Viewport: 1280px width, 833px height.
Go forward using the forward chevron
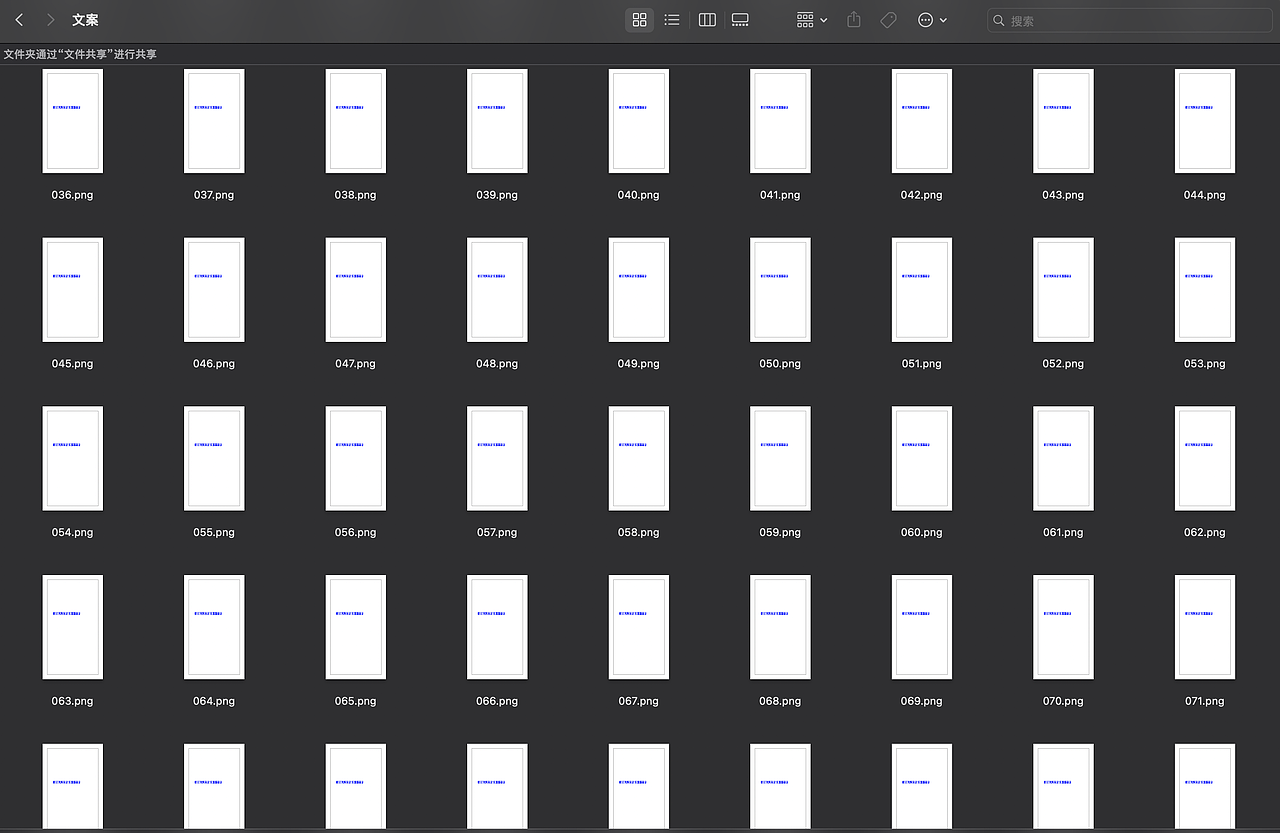[50, 20]
